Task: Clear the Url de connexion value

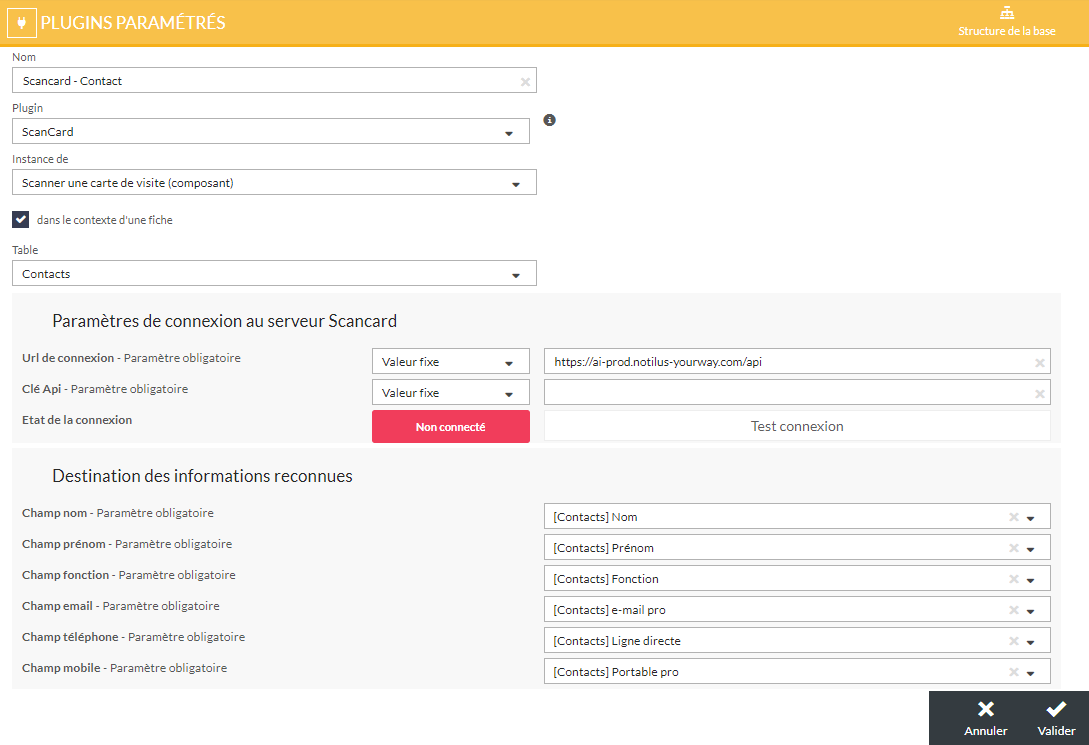Action: (1039, 363)
